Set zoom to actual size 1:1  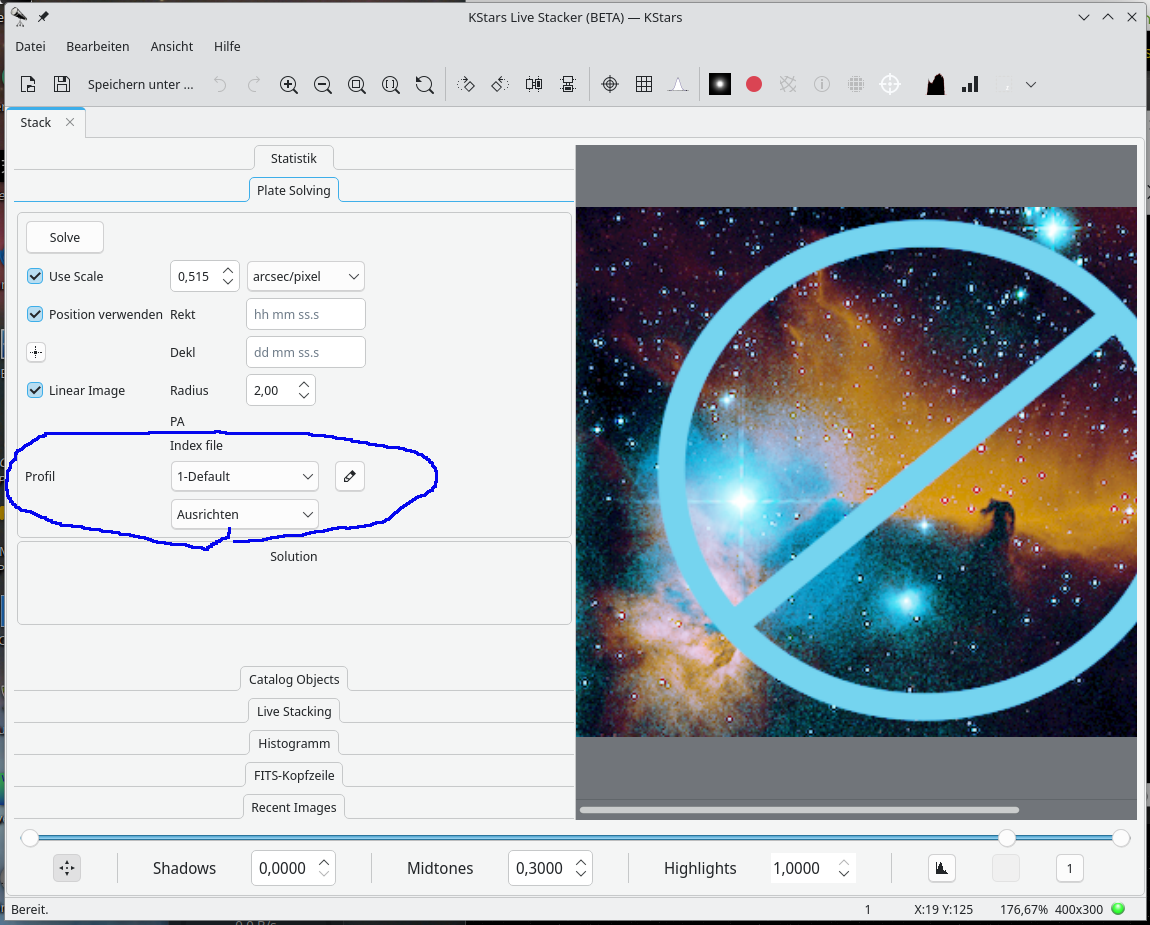391,84
